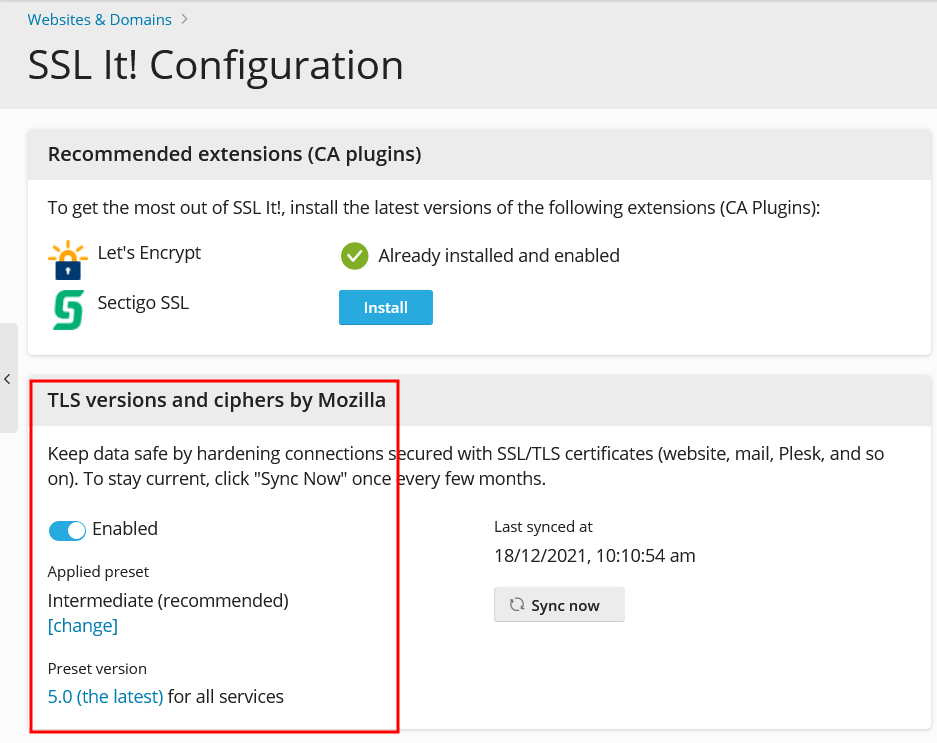Image resolution: width=937 pixels, height=743 pixels.
Task: Open the 5.0 (the latest) preset version link
Action: click(x=105, y=697)
